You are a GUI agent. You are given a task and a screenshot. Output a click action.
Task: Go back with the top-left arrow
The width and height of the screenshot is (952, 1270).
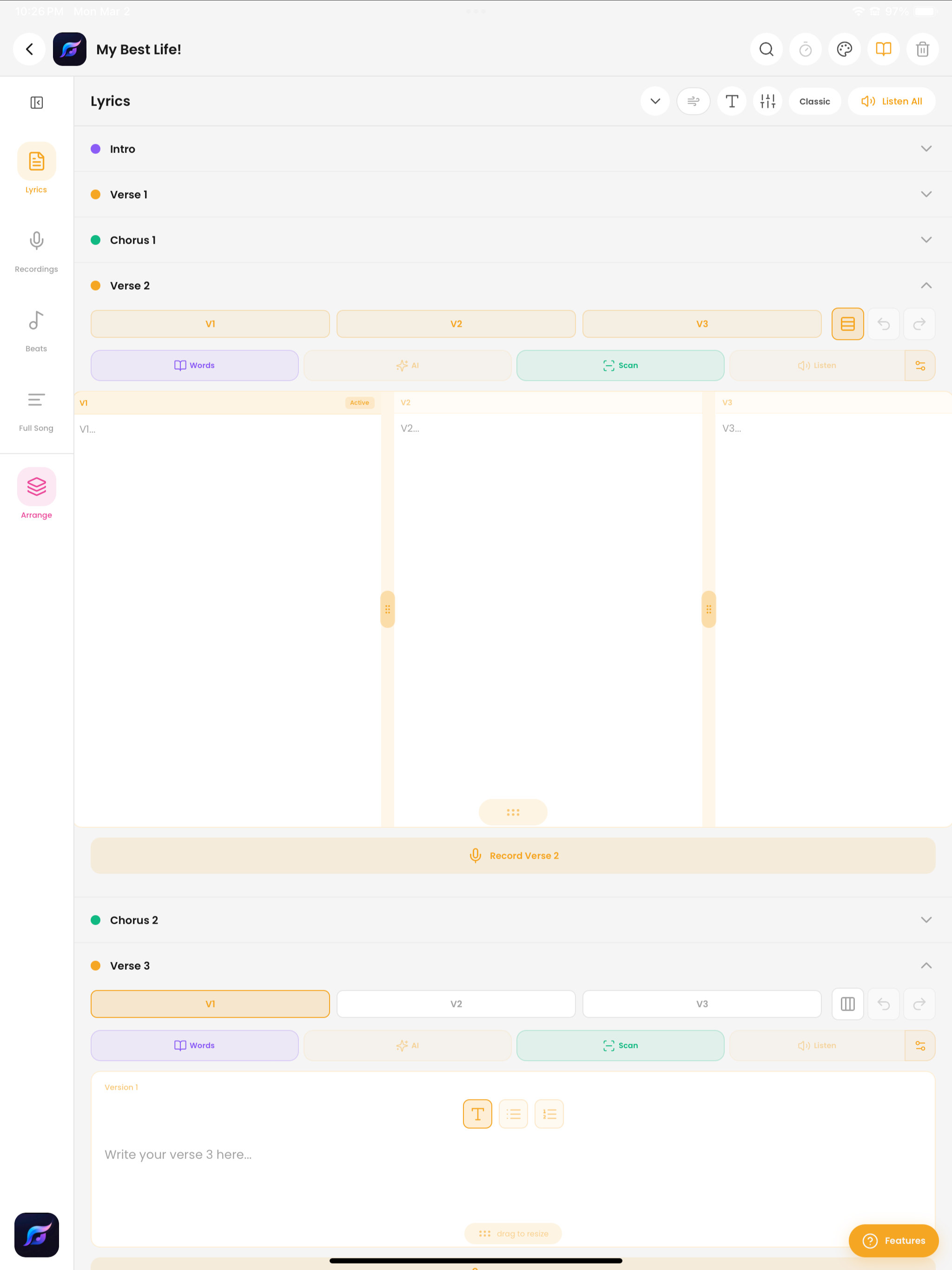pos(29,49)
